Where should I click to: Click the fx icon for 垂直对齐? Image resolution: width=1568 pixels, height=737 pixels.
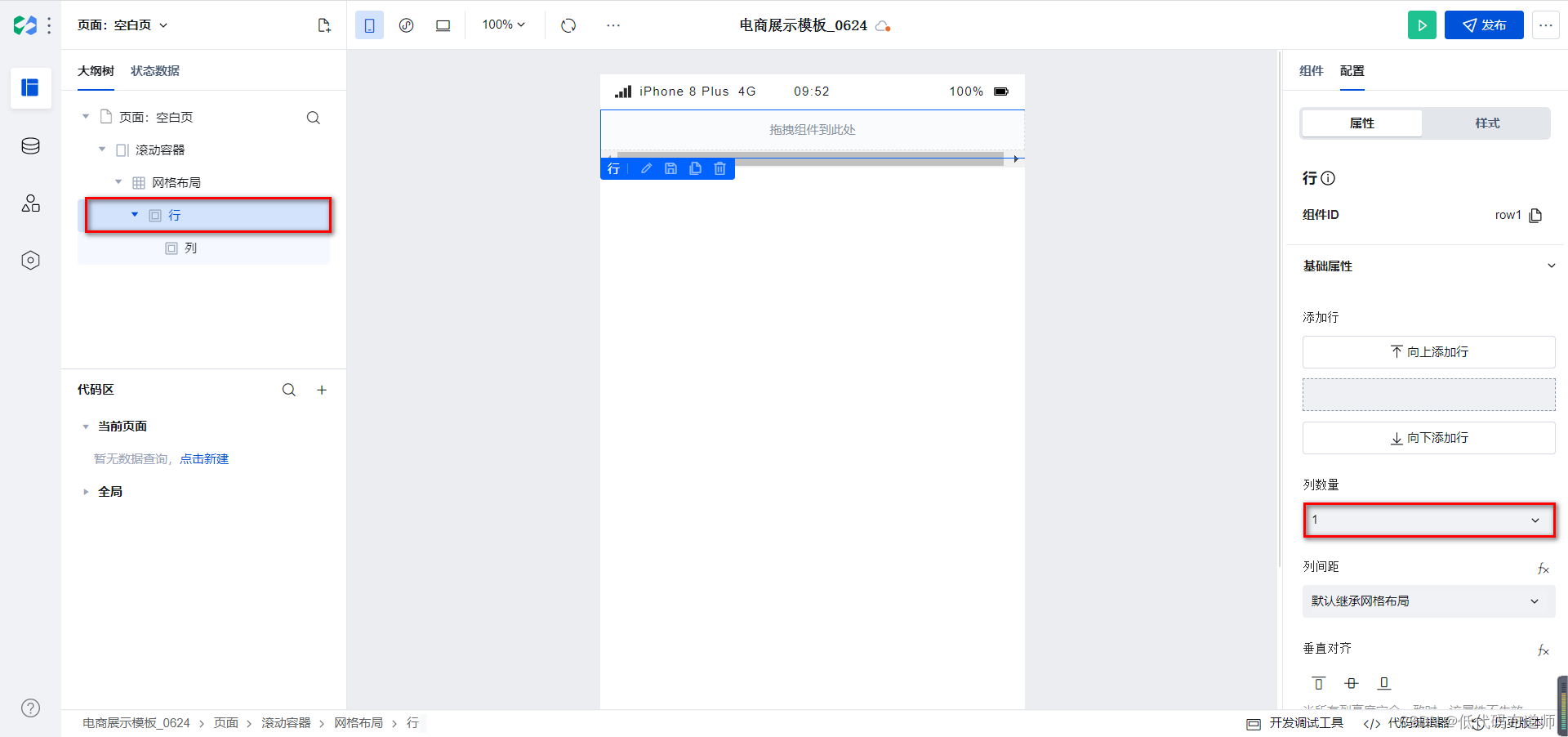(x=1543, y=650)
